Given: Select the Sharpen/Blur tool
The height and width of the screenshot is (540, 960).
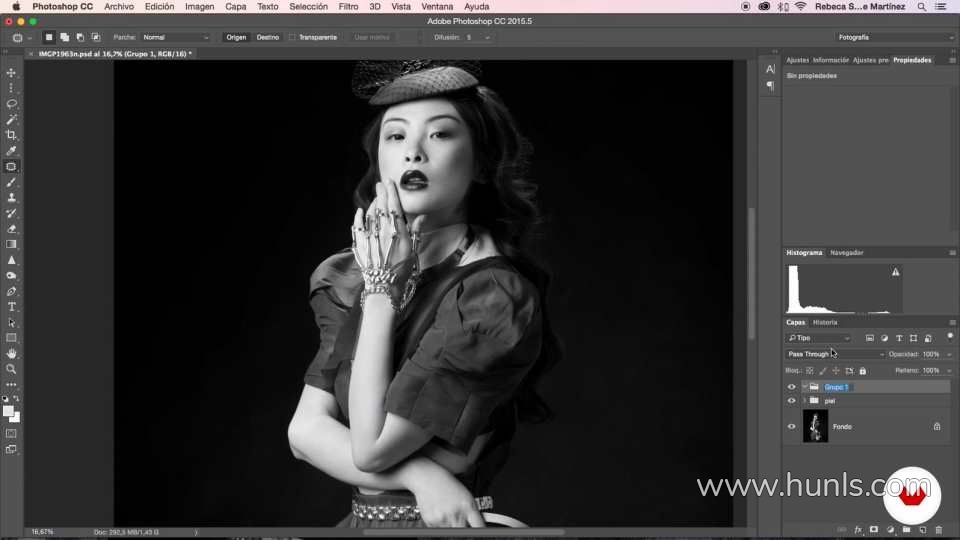Looking at the screenshot, I should tap(11, 260).
